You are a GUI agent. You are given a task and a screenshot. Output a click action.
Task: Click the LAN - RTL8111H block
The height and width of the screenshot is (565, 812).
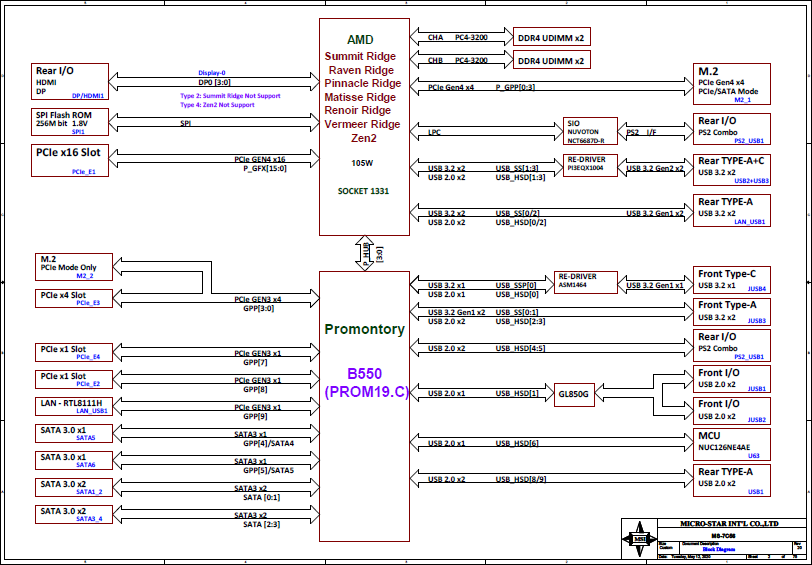74,406
